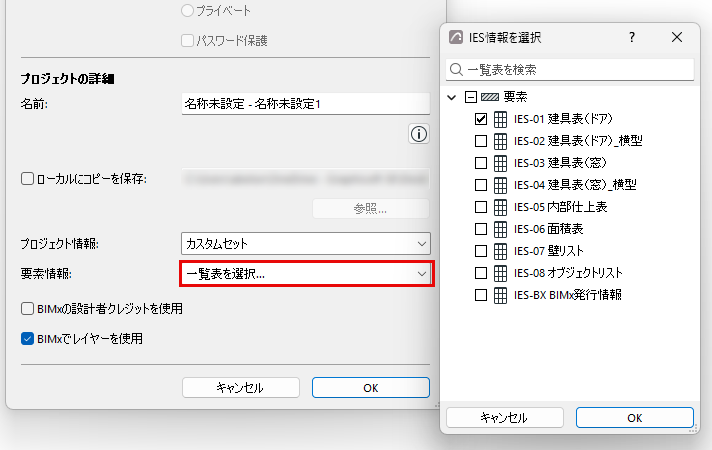This screenshot has width=712, height=450.
Task: Click the schedule icon for IES-06 面積表
Action: pyautogui.click(x=500, y=229)
